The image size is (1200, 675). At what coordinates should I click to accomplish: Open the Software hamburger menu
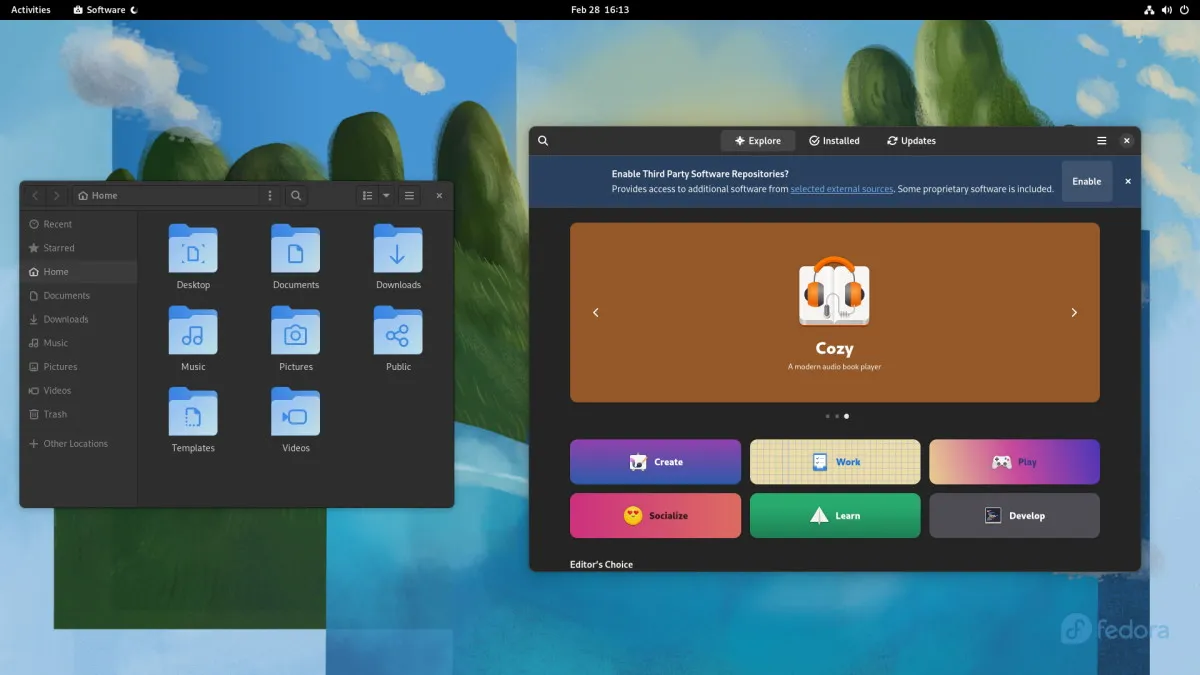[x=1101, y=141]
